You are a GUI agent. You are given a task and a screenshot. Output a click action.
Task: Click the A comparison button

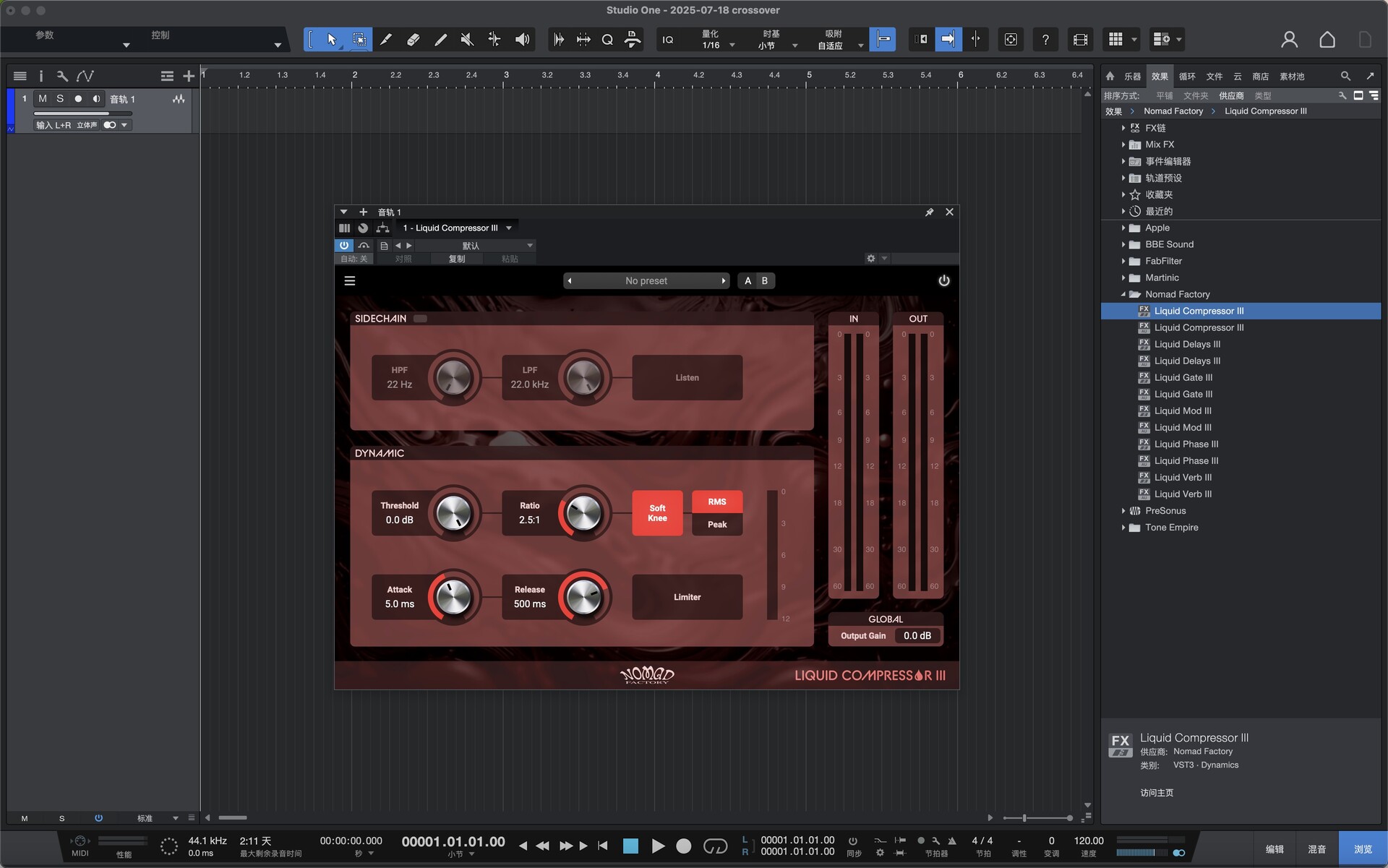pyautogui.click(x=747, y=281)
